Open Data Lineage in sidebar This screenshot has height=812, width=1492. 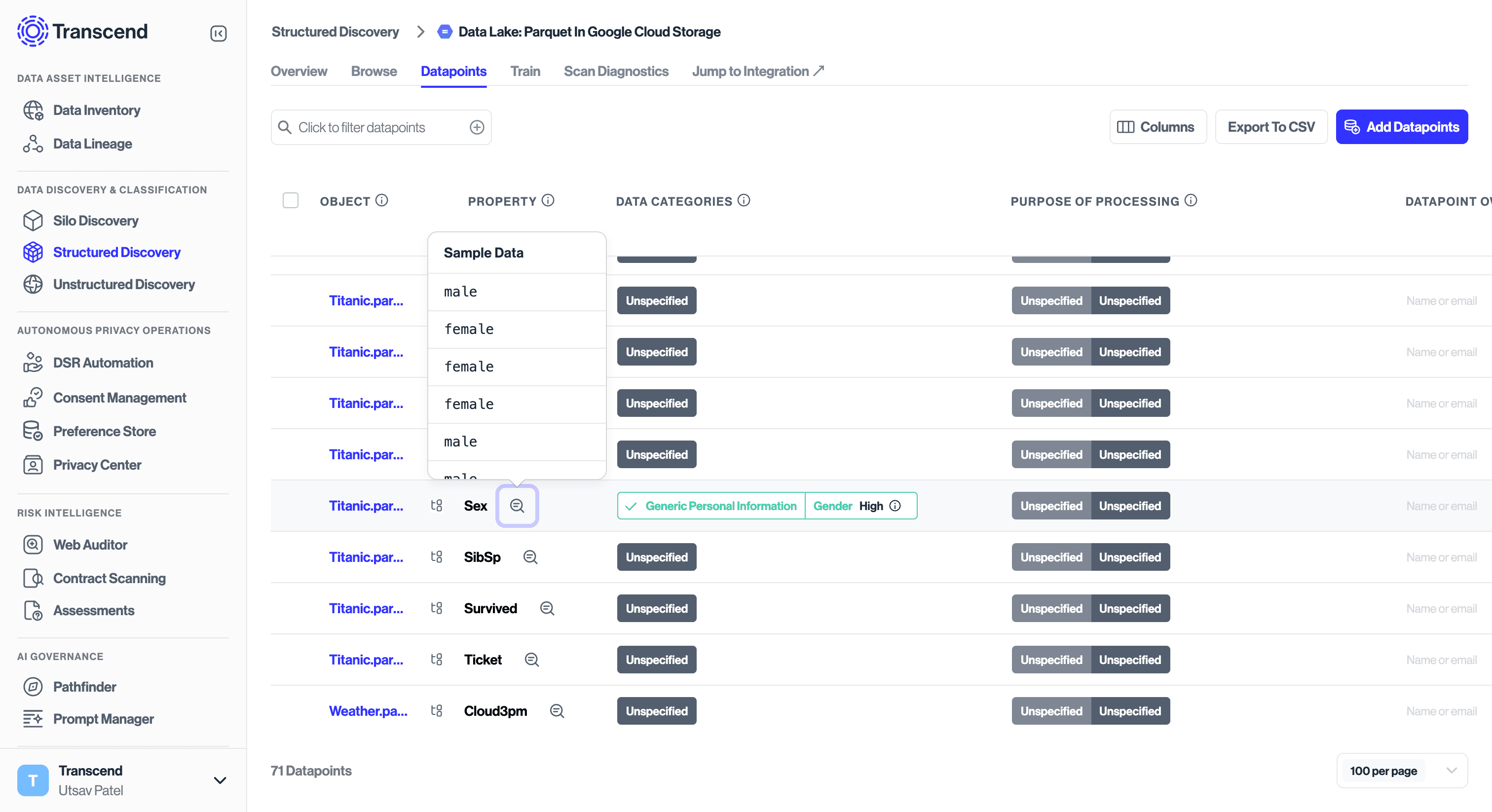pyautogui.click(x=92, y=144)
